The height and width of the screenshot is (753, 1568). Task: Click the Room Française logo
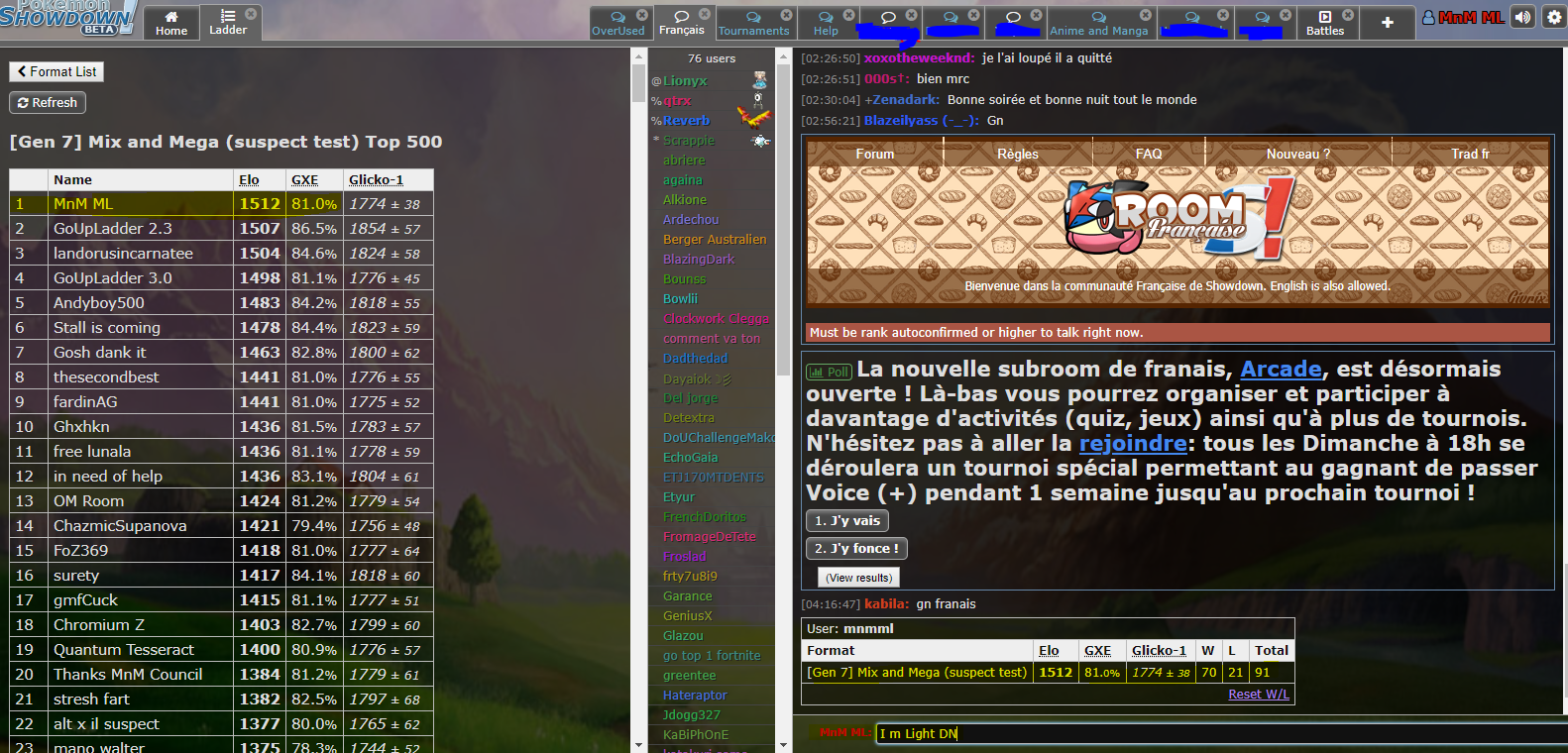pyautogui.click(x=1178, y=219)
